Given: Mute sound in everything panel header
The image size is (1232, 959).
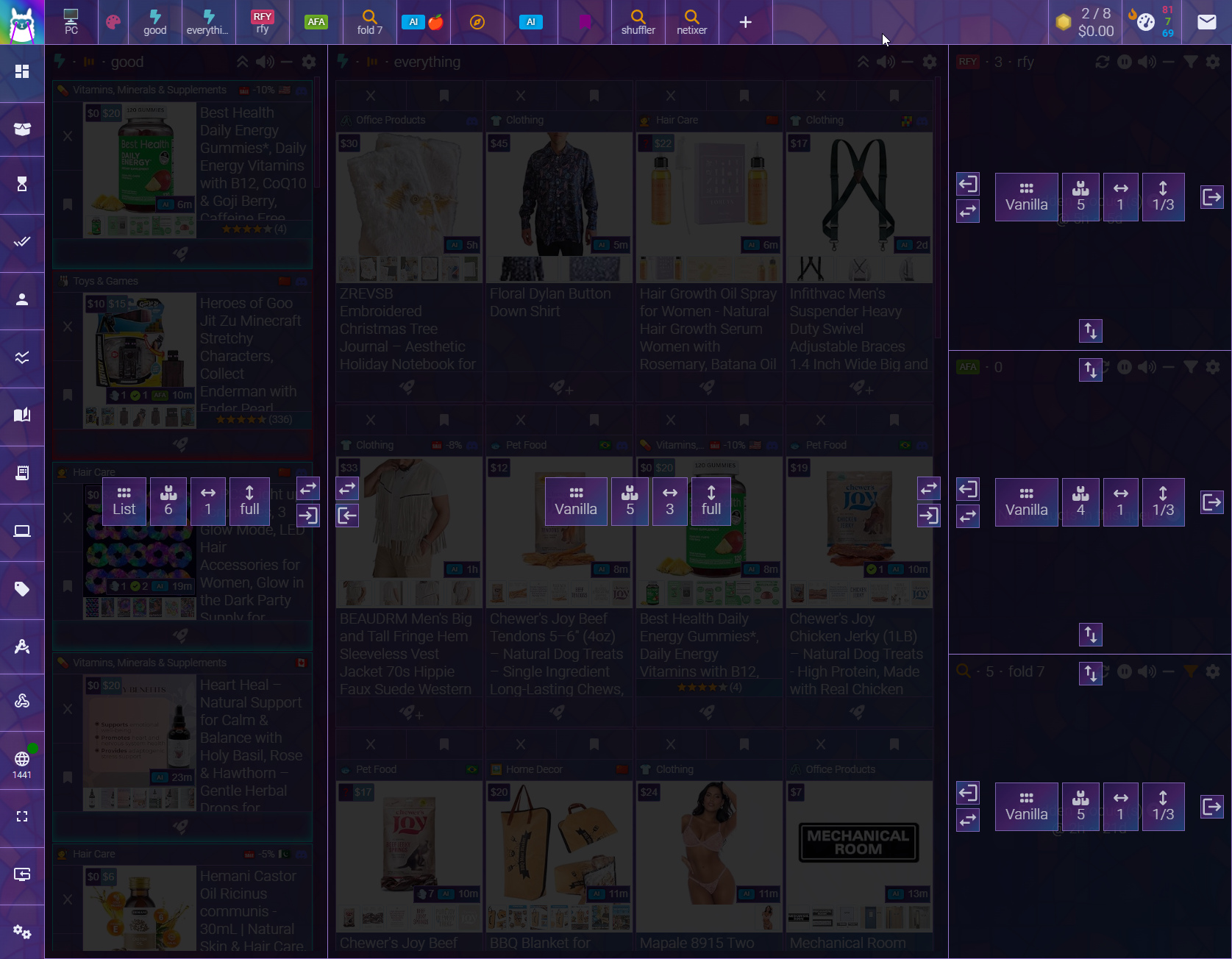Looking at the screenshot, I should click(x=886, y=62).
